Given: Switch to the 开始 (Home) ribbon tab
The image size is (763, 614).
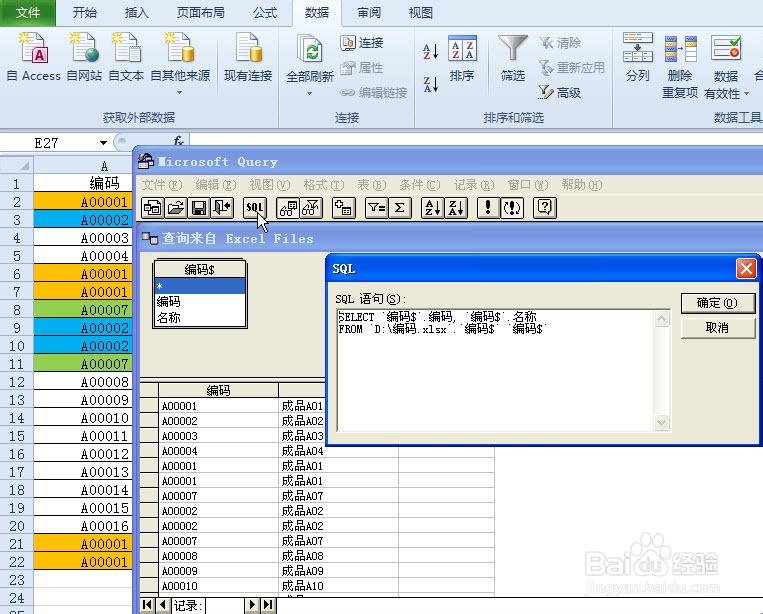Looking at the screenshot, I should point(85,13).
